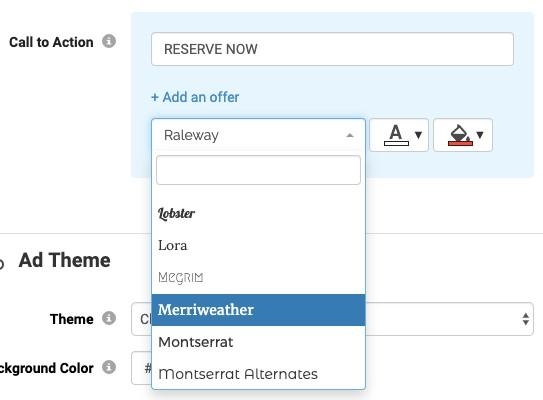Open the text color picker button
Image resolution: width=543 pixels, height=400 pixels.
(x=399, y=135)
